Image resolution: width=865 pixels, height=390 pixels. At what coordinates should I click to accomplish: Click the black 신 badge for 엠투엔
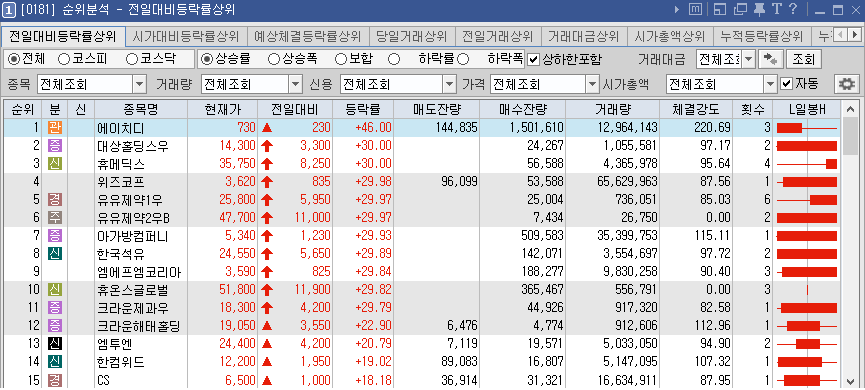point(55,344)
